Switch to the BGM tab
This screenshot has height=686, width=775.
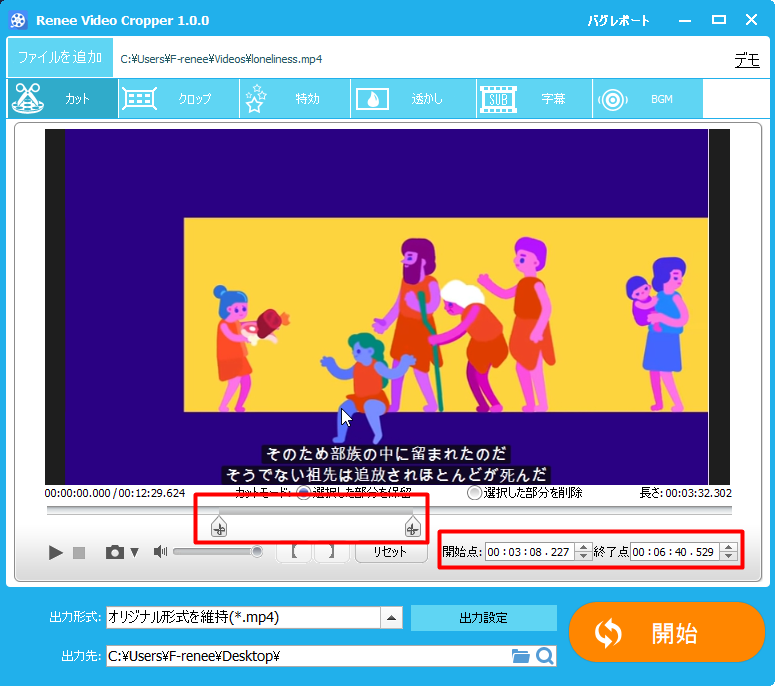coord(647,99)
